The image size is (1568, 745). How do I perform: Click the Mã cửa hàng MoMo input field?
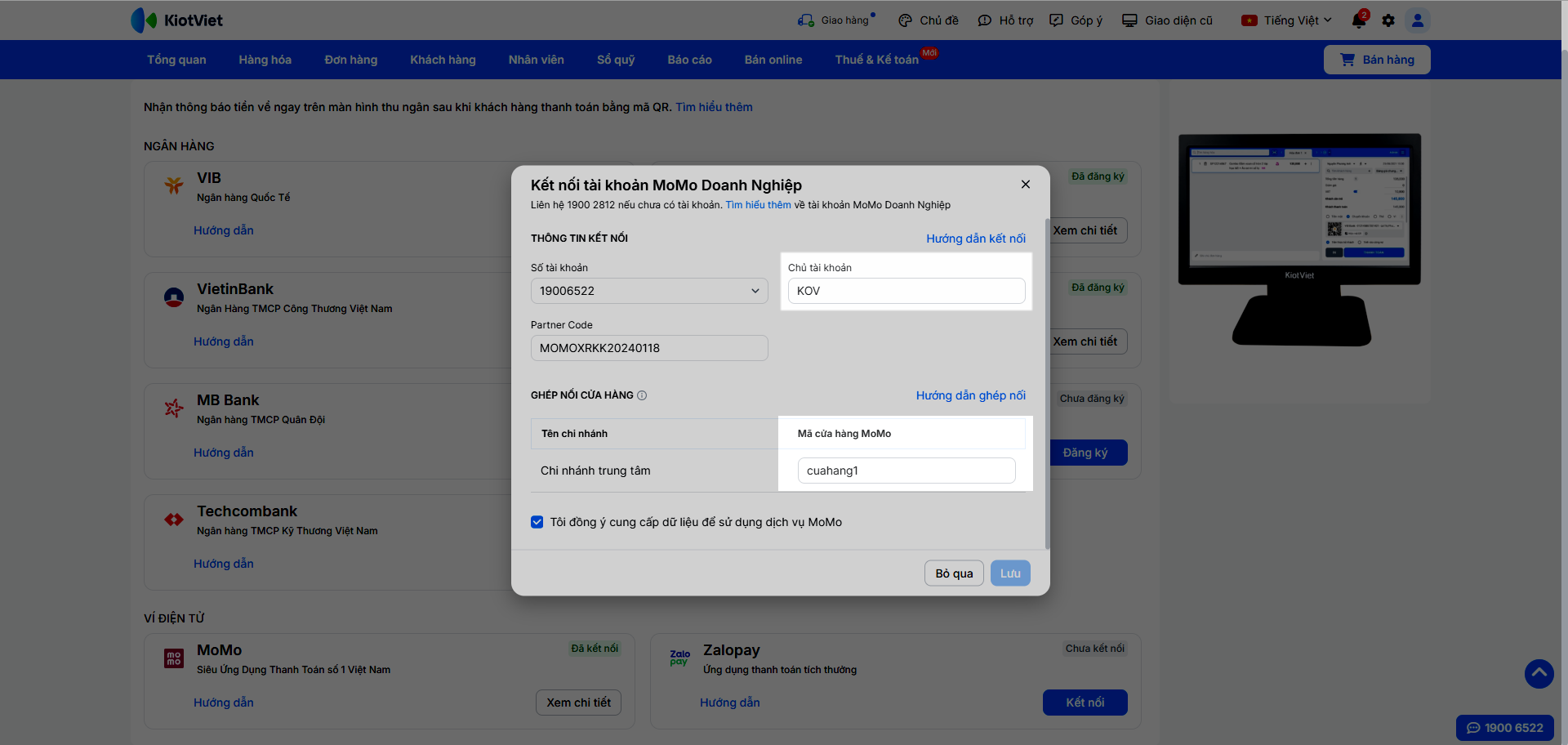906,471
